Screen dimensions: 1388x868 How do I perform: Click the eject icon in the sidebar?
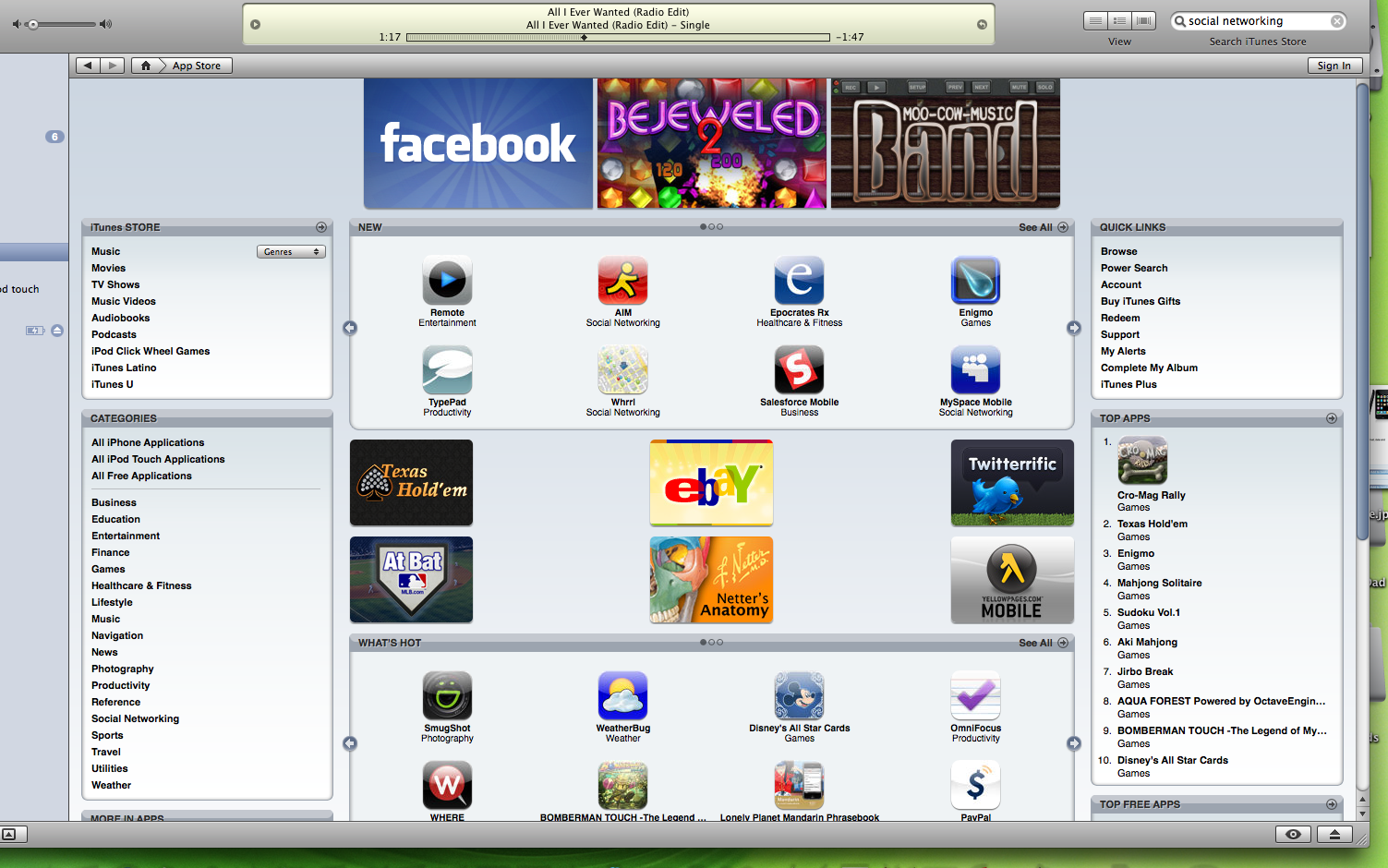click(57, 331)
